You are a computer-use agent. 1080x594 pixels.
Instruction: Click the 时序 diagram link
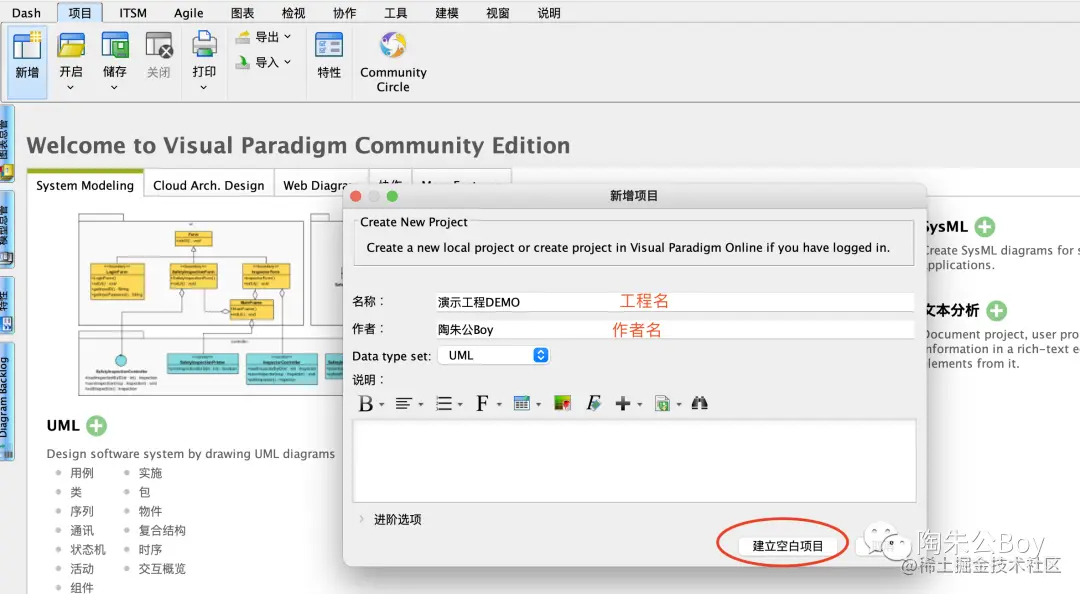tap(150, 550)
